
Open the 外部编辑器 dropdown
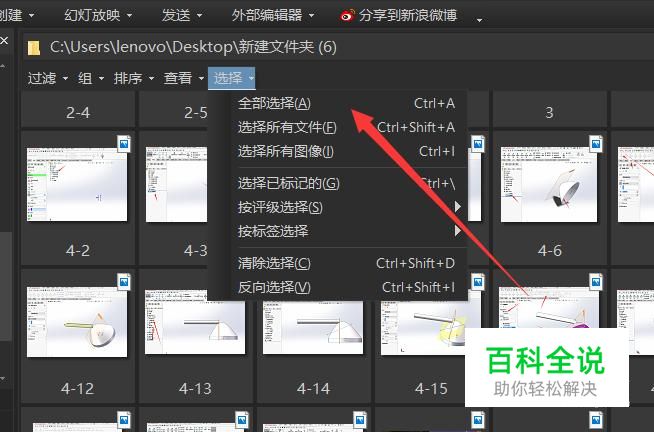point(273,15)
